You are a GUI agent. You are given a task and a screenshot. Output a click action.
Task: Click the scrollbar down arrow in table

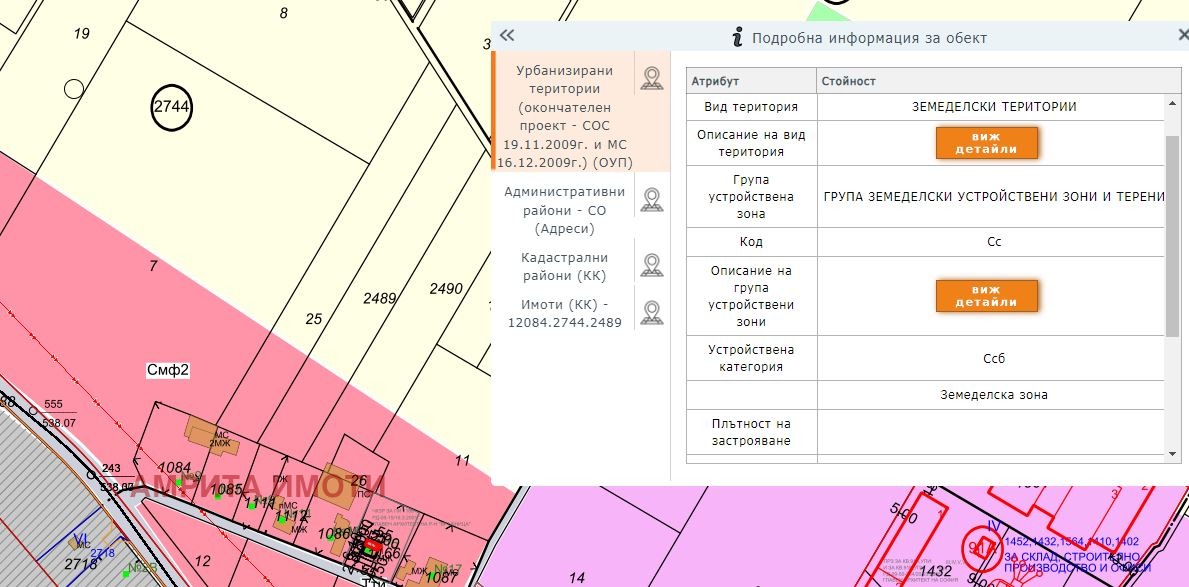[1173, 450]
